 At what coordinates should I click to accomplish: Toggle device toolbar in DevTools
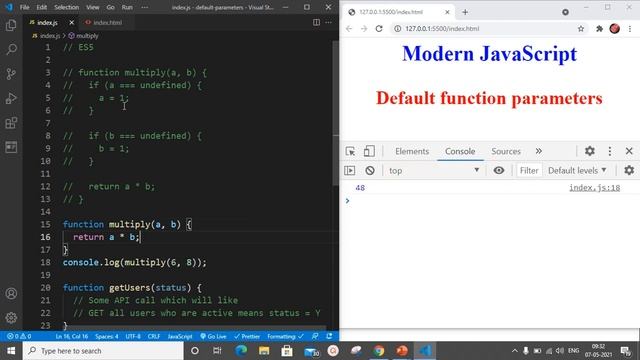click(369, 151)
